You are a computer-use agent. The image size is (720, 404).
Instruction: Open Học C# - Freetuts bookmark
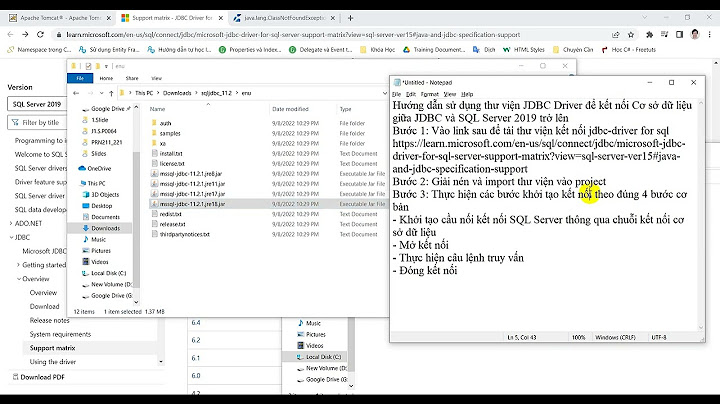click(629, 50)
